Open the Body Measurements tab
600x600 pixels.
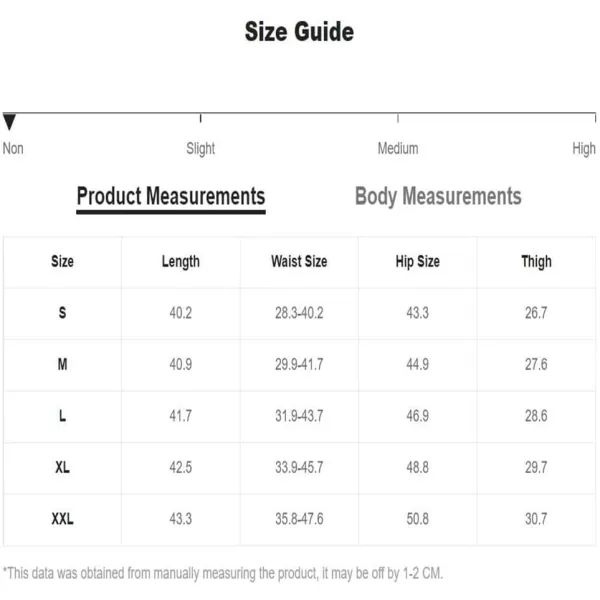pos(438,196)
